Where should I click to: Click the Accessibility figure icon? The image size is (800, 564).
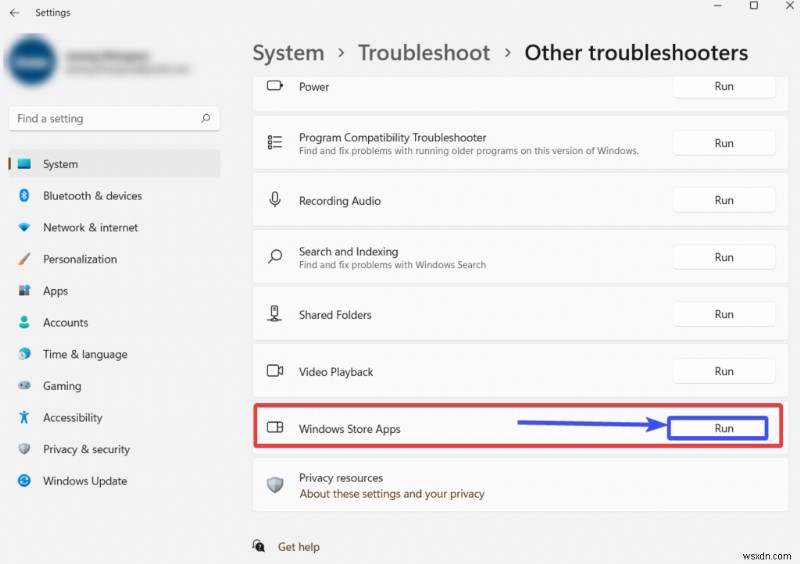24,417
